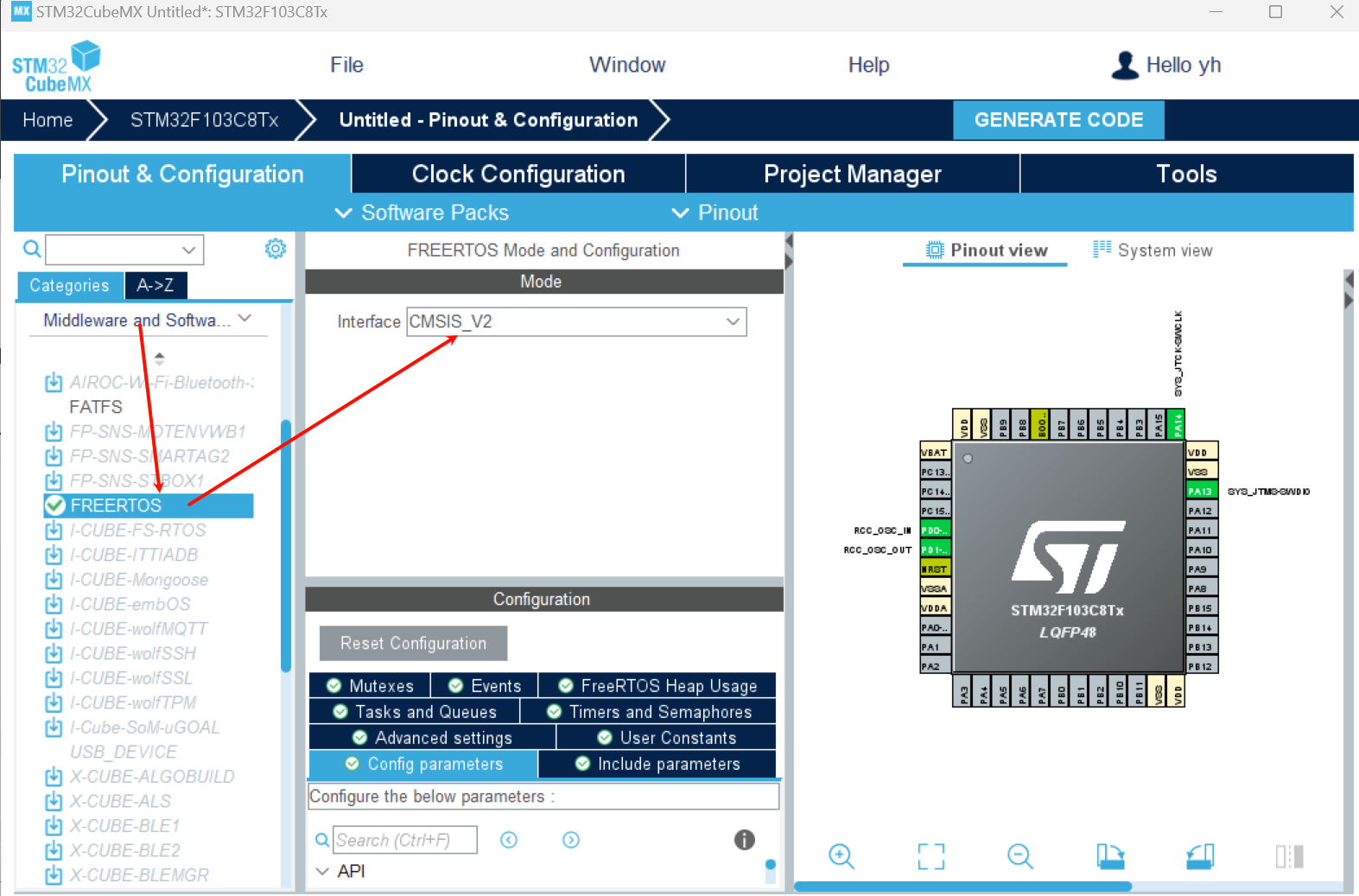
Task: Click the System view grid icon
Action: 1102,249
